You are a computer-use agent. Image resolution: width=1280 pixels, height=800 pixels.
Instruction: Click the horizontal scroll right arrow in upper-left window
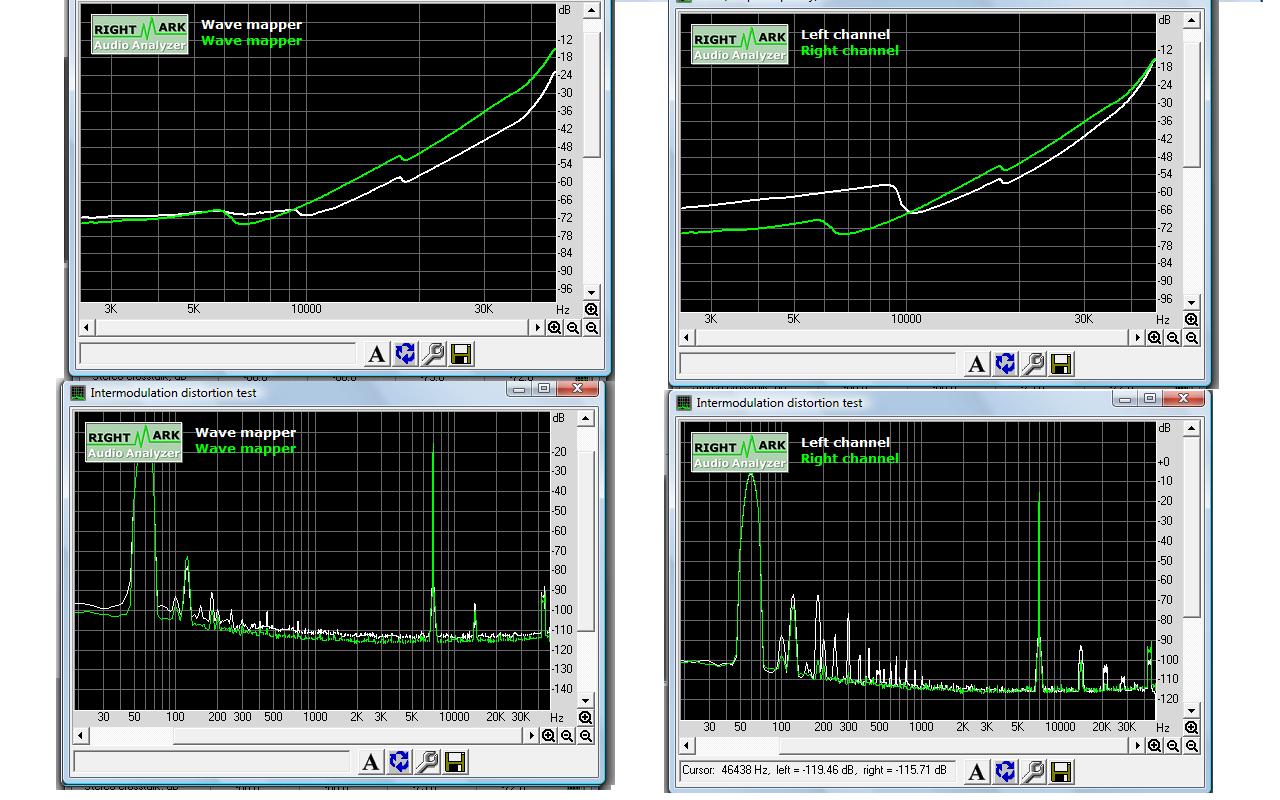(537, 328)
